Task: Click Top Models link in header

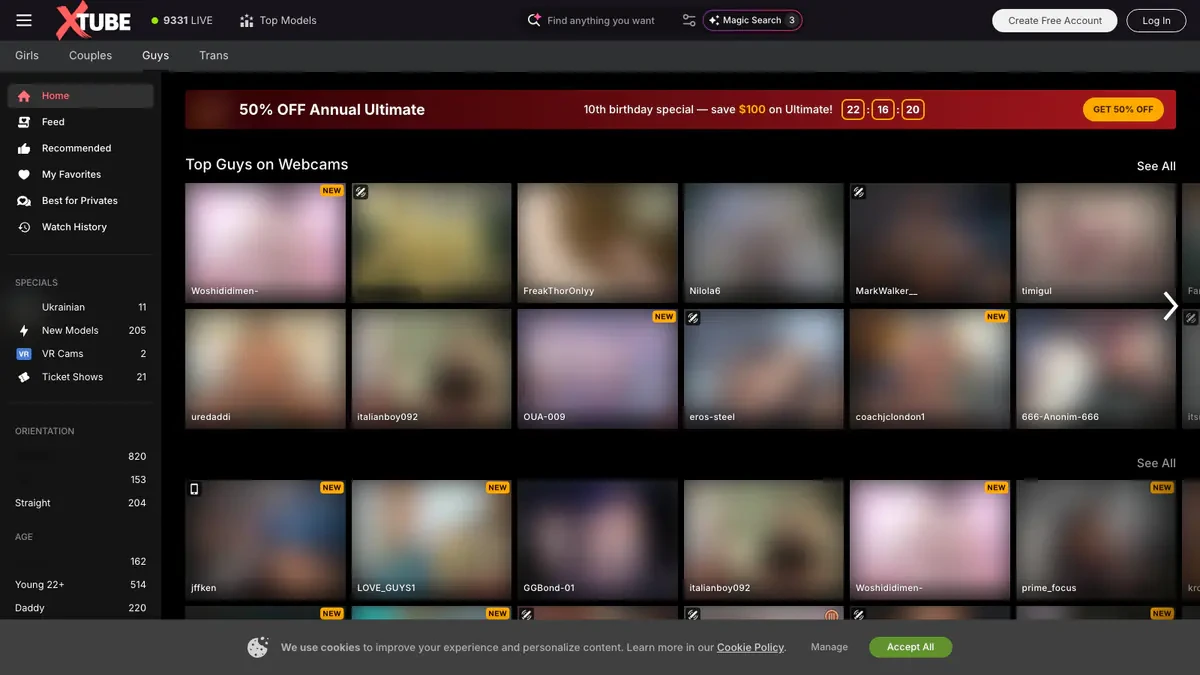Action: tap(278, 20)
